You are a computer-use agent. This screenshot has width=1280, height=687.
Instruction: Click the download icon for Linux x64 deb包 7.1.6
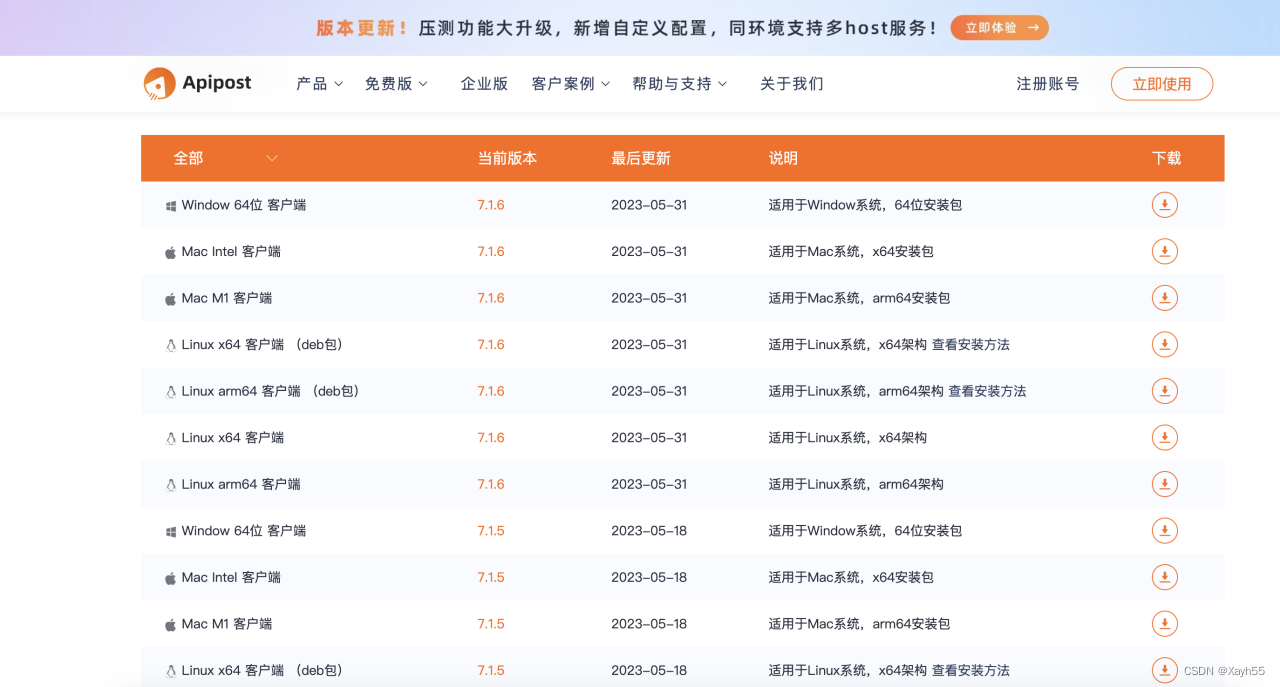pyautogui.click(x=1164, y=344)
